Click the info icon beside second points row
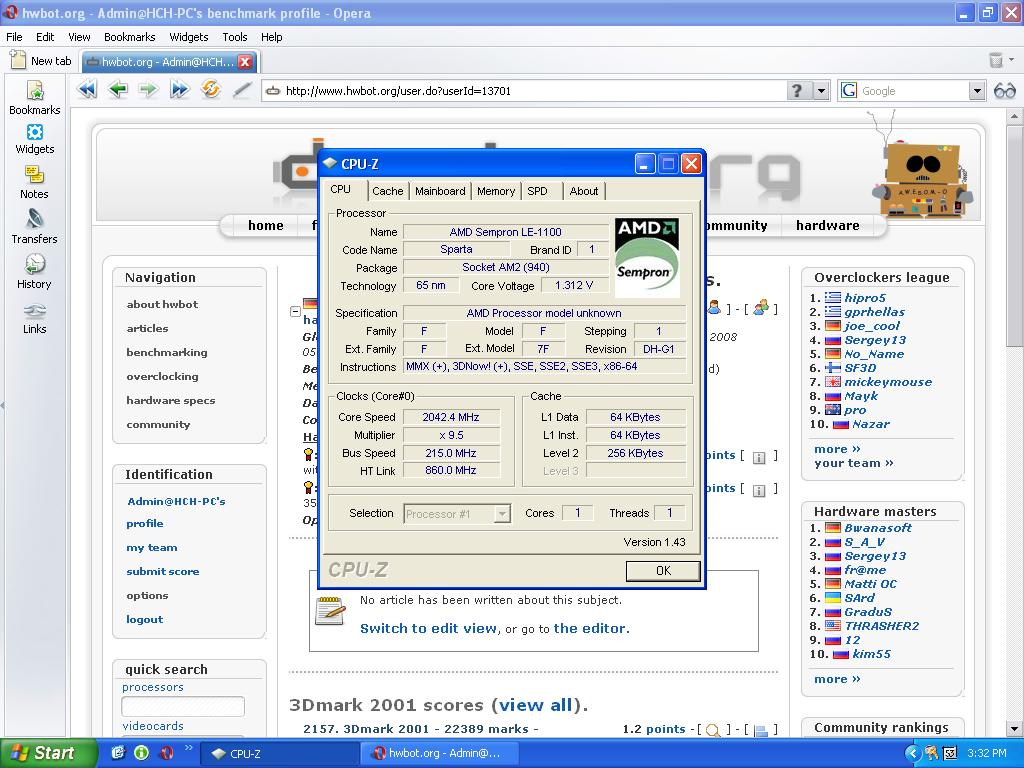Image resolution: width=1024 pixels, height=768 pixels. tap(759, 490)
